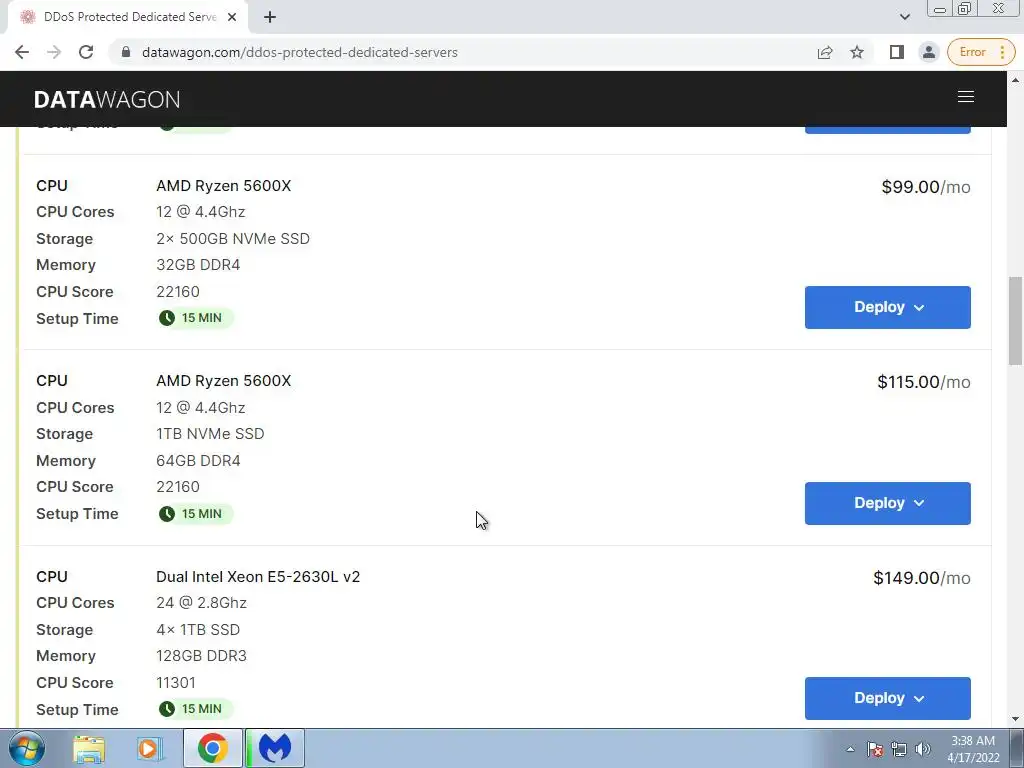1024x768 pixels.
Task: Click the $115.00/mo price text
Action: [x=923, y=382]
